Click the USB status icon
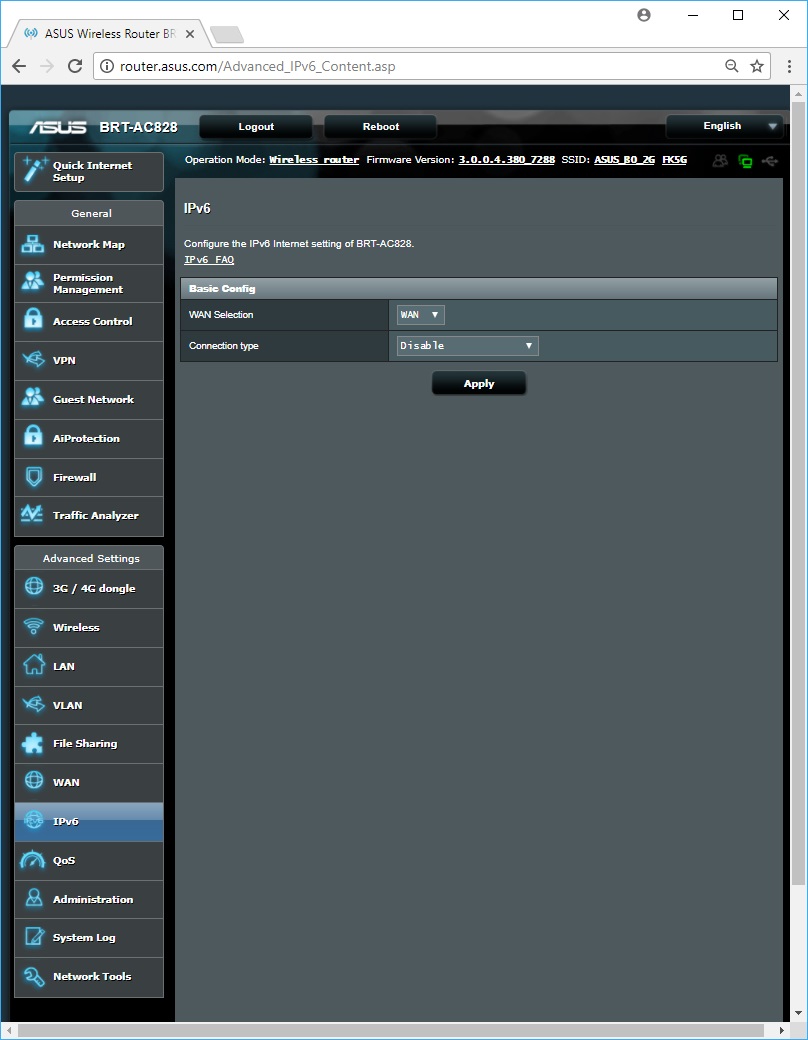The image size is (808, 1040). pyautogui.click(x=768, y=160)
